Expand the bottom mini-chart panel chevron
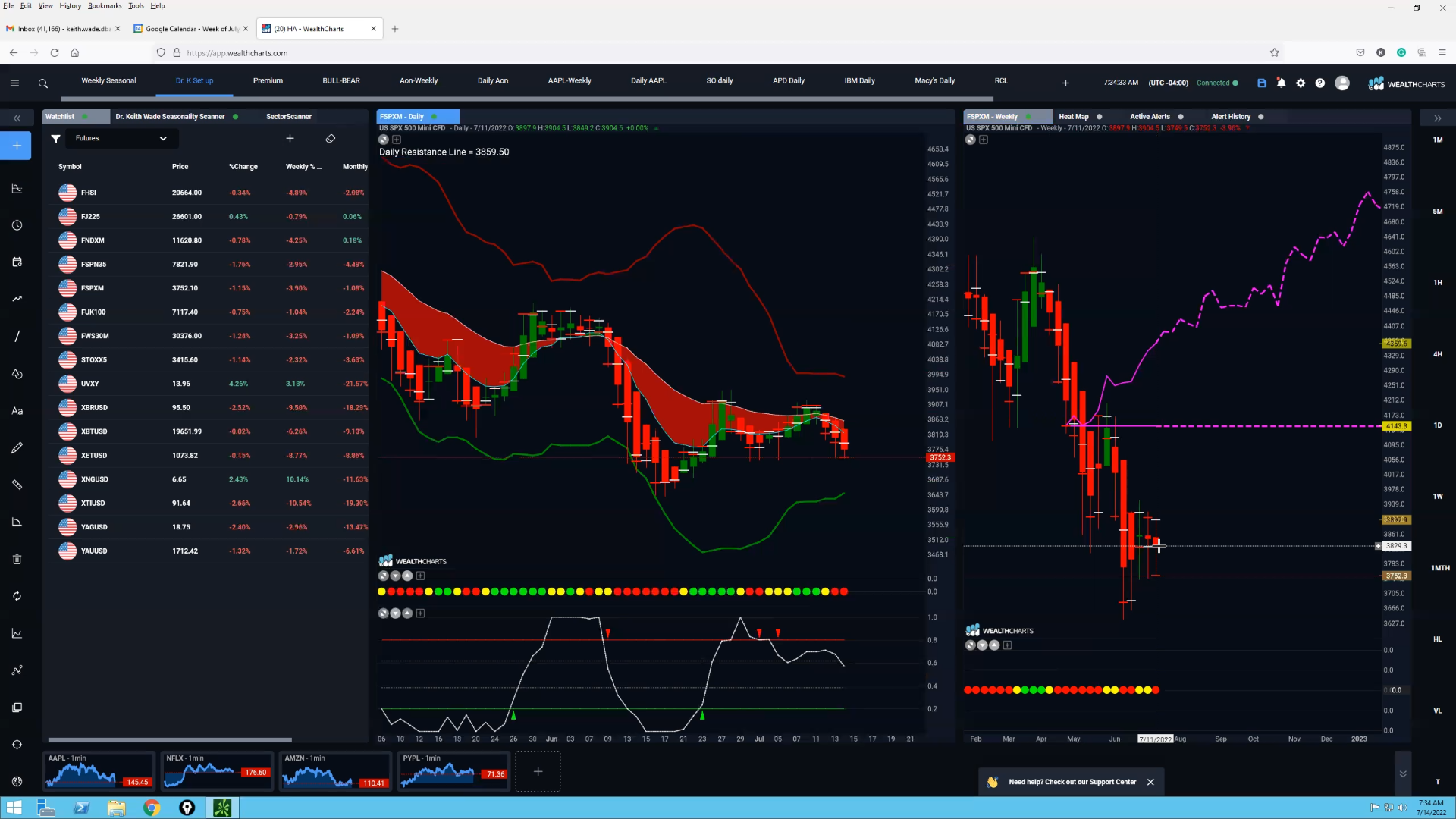This screenshot has width=1456, height=819. [1403, 773]
